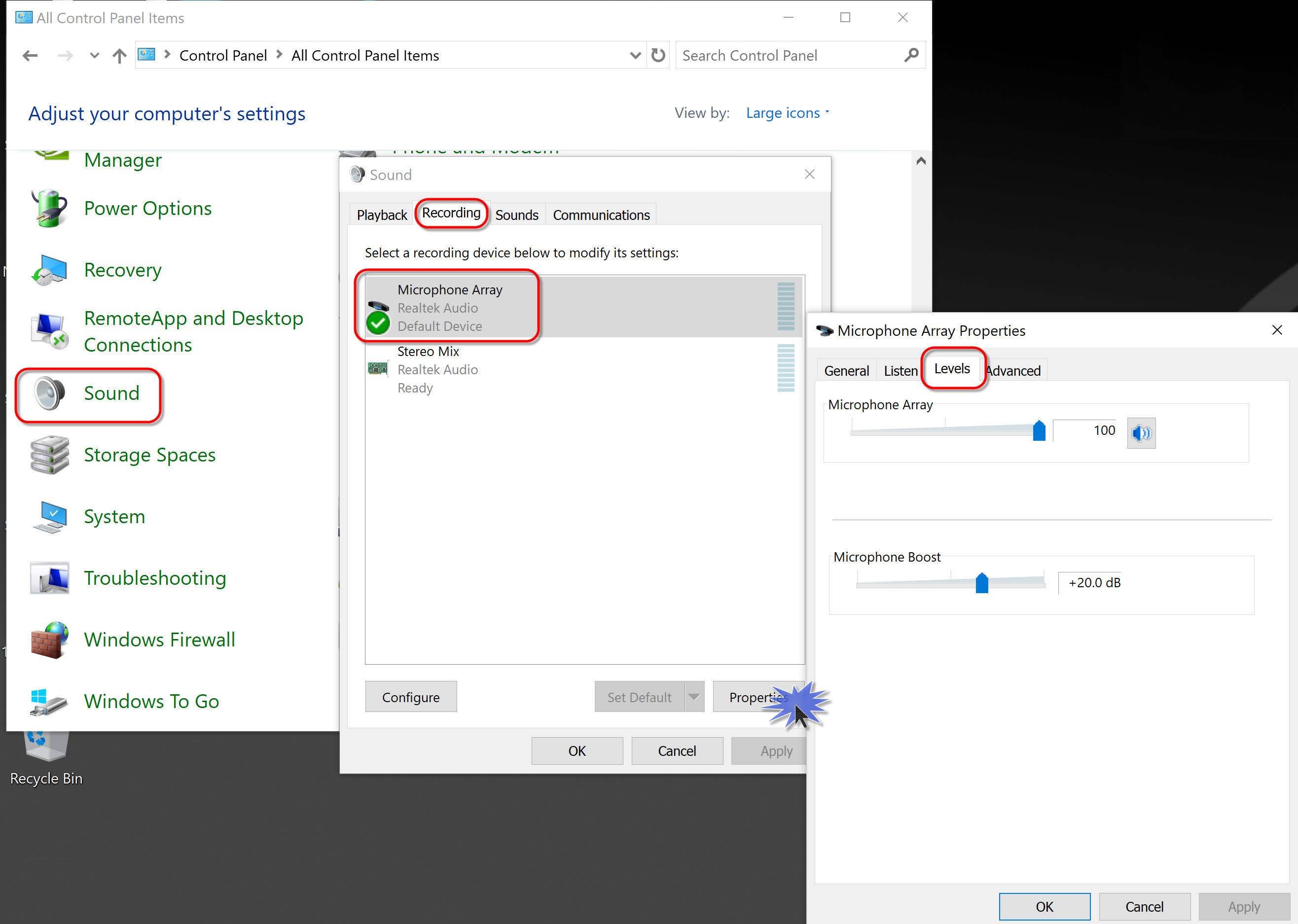Click the Microphone Boost slider handle
The width and height of the screenshot is (1298, 924).
tap(981, 583)
